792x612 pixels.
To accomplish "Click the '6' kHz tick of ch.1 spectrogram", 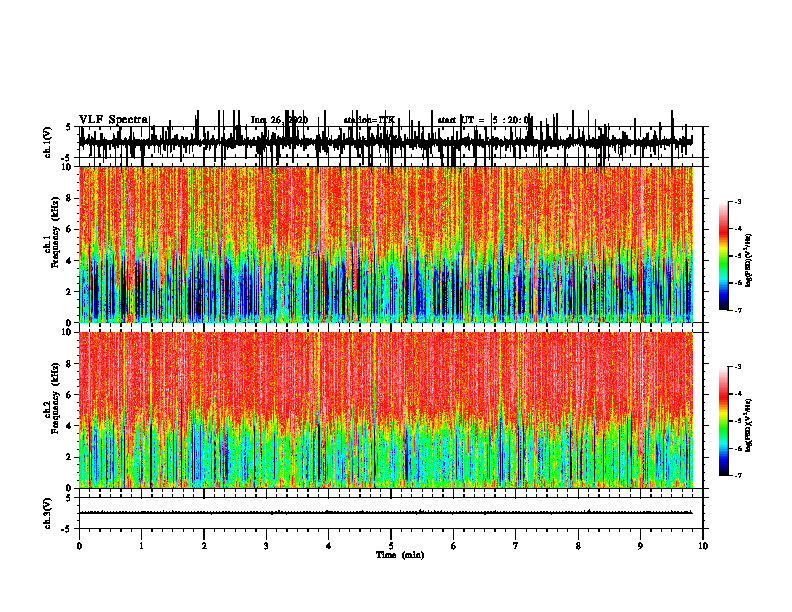I will point(69,230).
